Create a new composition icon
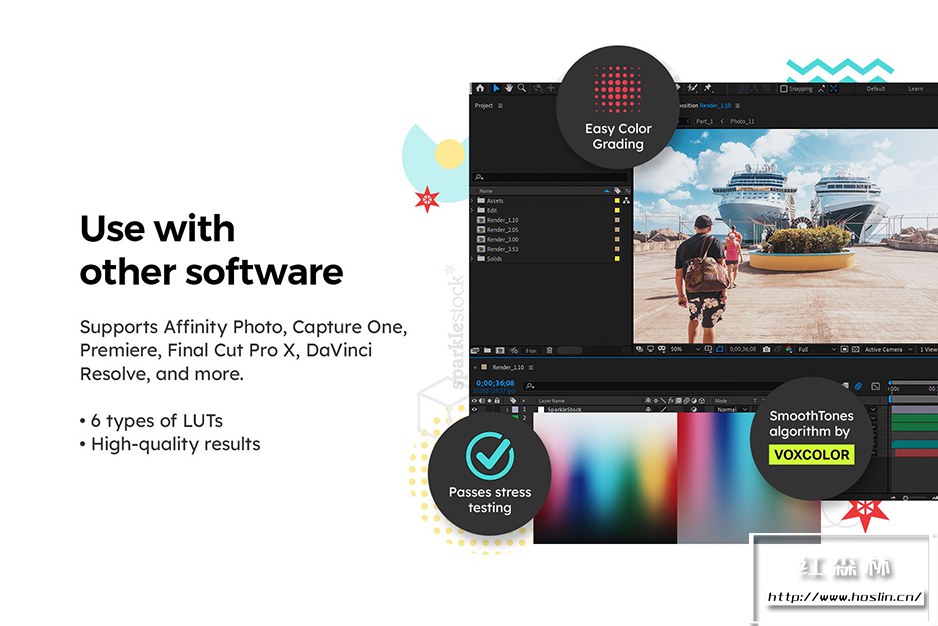Viewport: 938px width, 626px height. point(500,350)
